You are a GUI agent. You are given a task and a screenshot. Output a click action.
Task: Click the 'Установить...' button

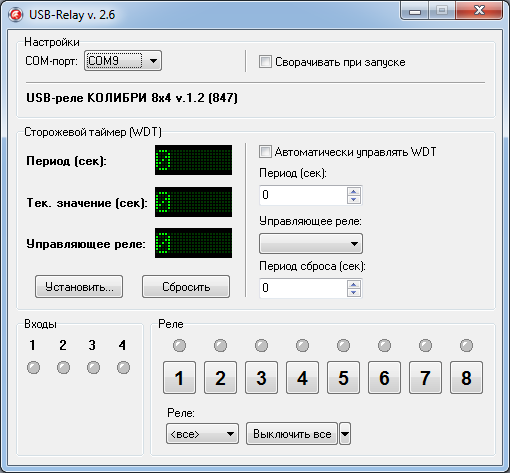[x=79, y=287]
